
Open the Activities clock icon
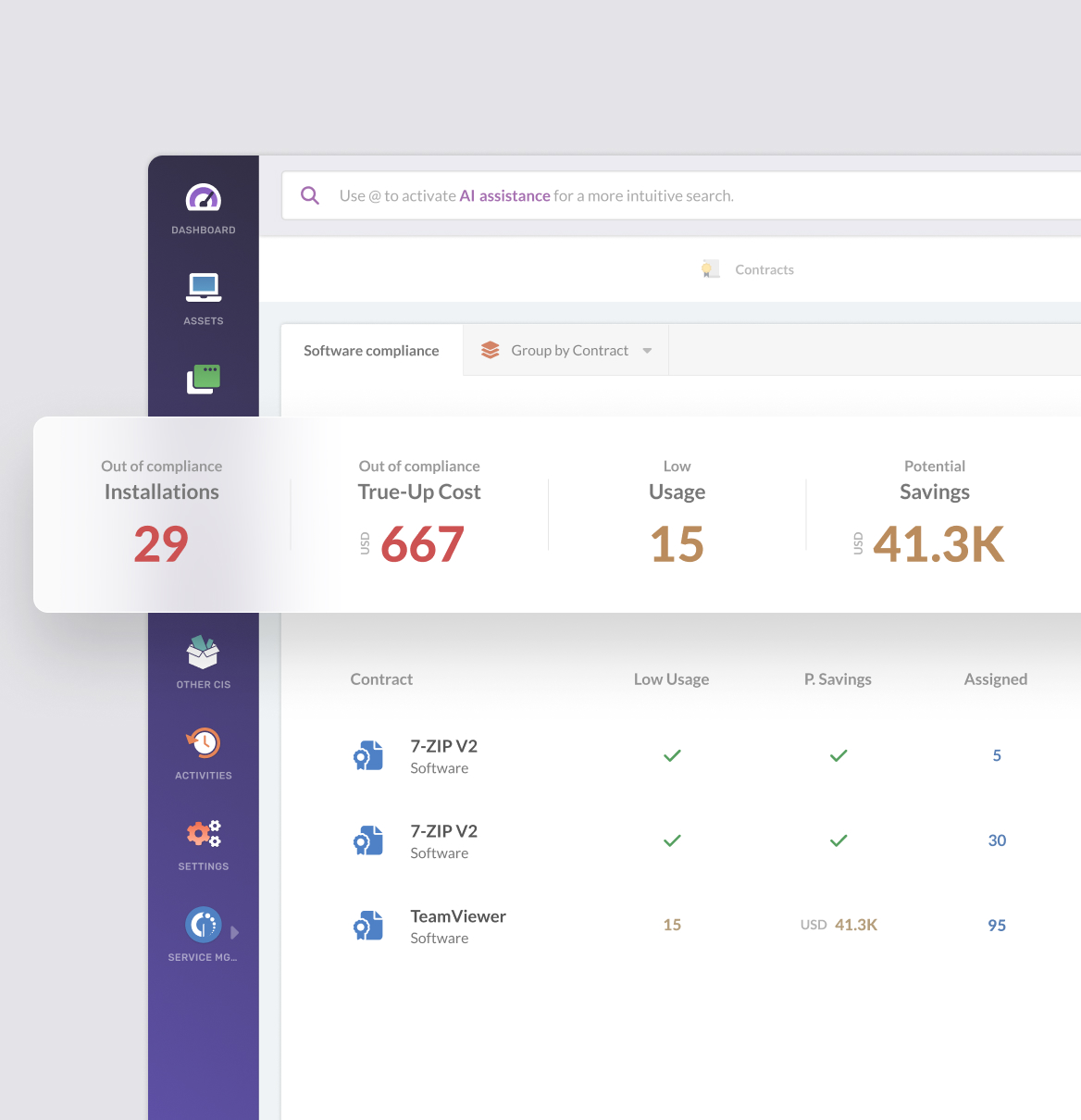(204, 743)
